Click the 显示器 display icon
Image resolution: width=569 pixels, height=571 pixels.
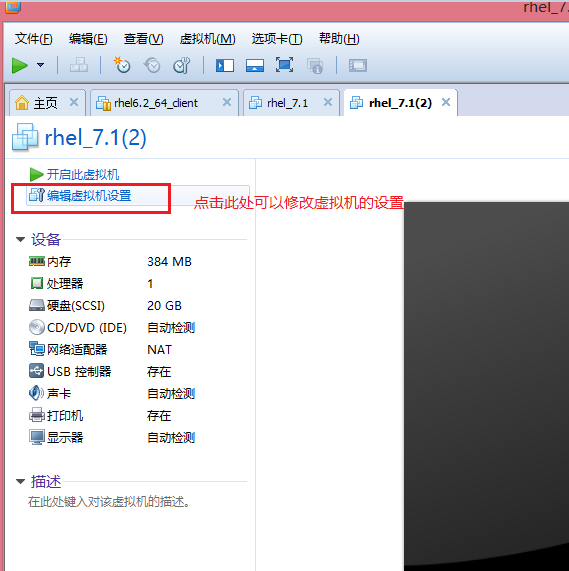(37, 437)
